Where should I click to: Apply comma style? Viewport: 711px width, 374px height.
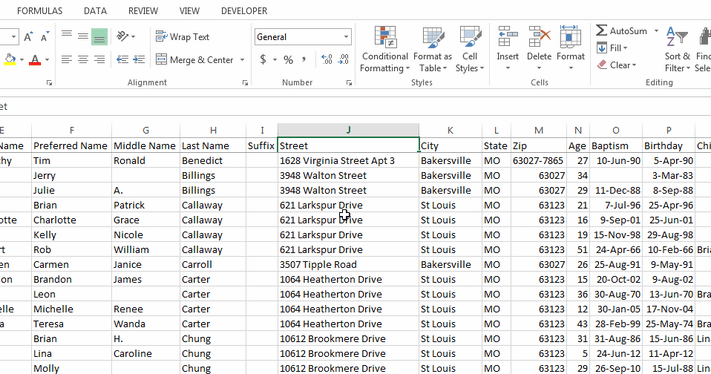[304, 60]
